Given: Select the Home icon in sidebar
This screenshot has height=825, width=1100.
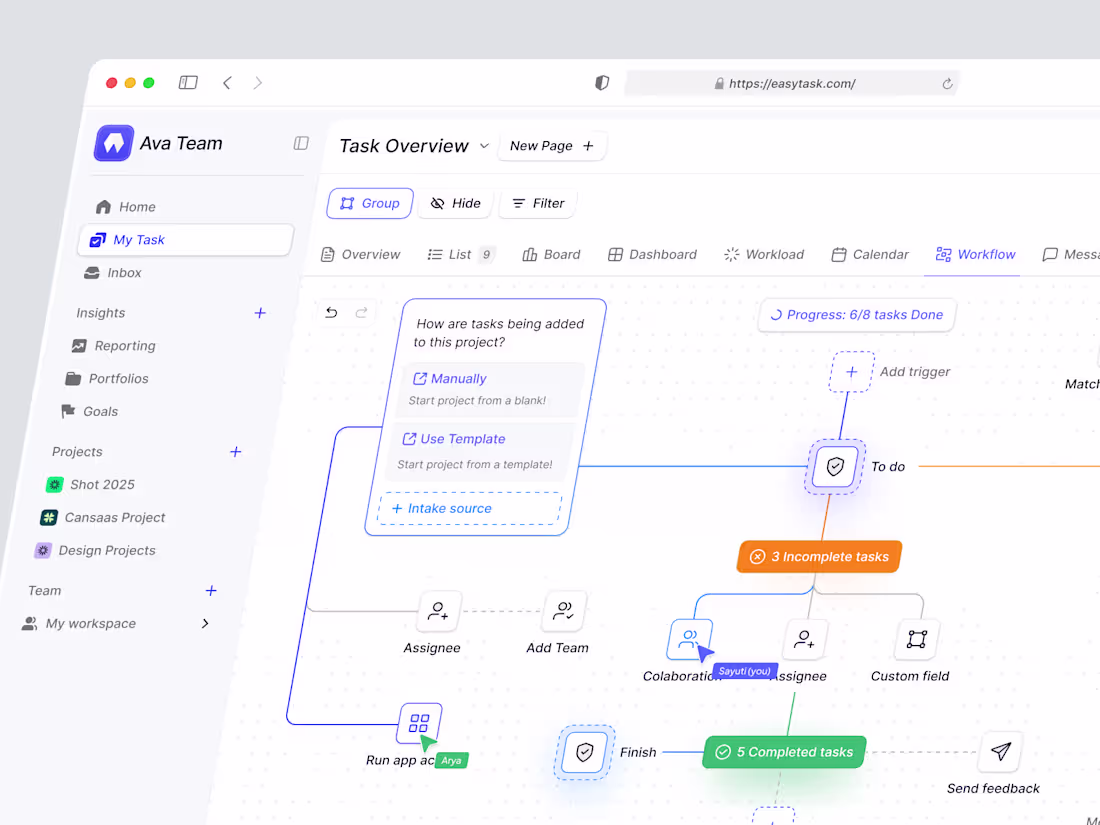Looking at the screenshot, I should [x=104, y=206].
